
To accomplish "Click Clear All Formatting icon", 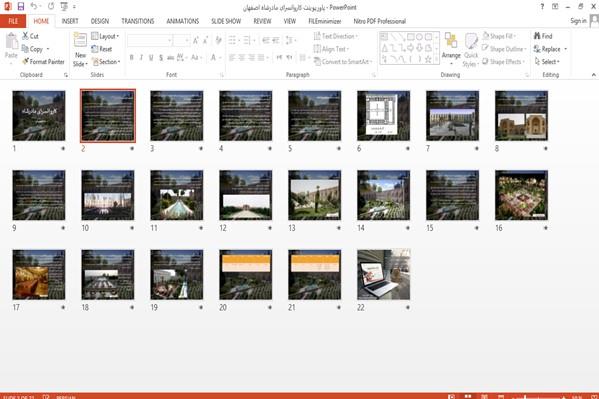I will click(219, 40).
